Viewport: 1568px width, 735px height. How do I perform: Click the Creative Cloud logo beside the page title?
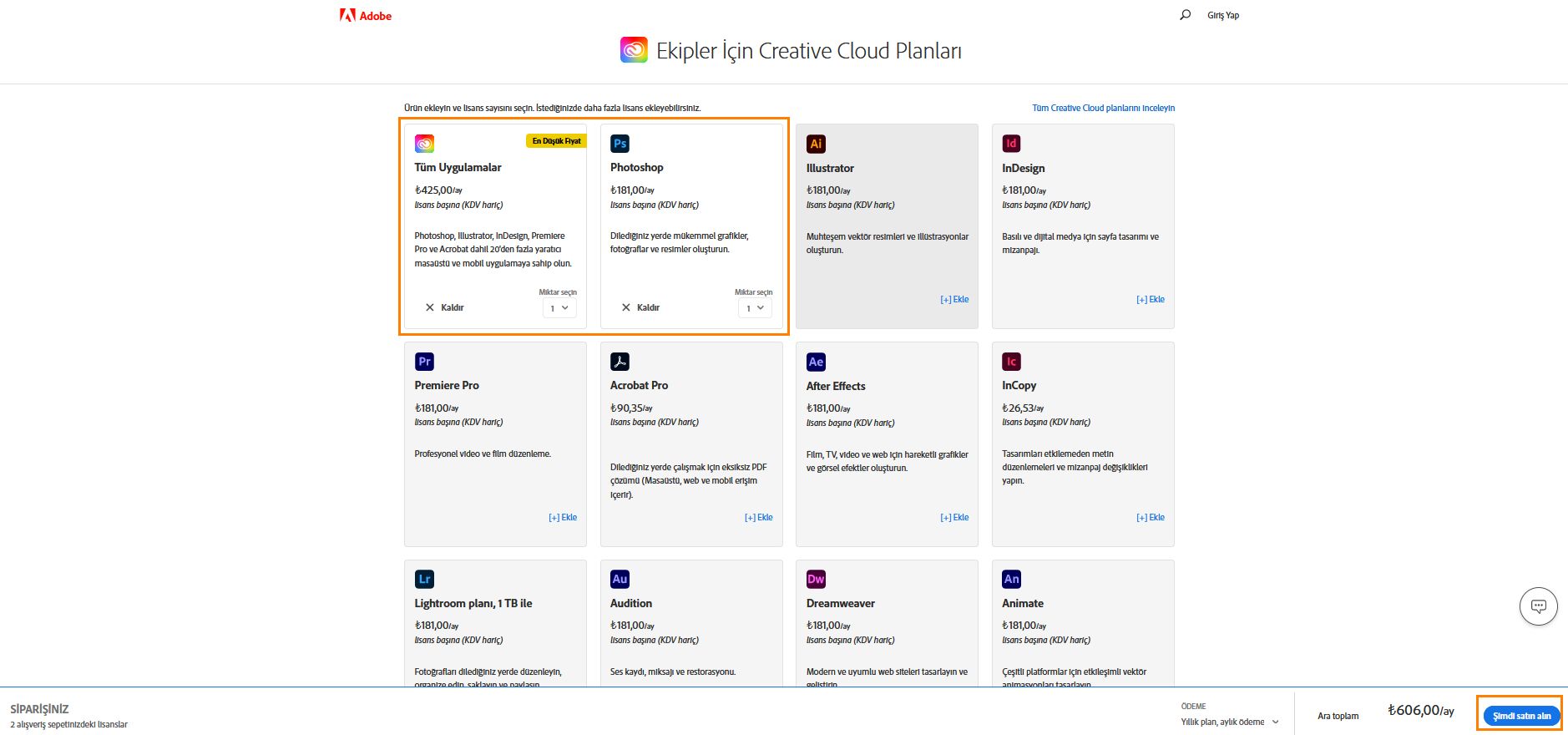(634, 50)
